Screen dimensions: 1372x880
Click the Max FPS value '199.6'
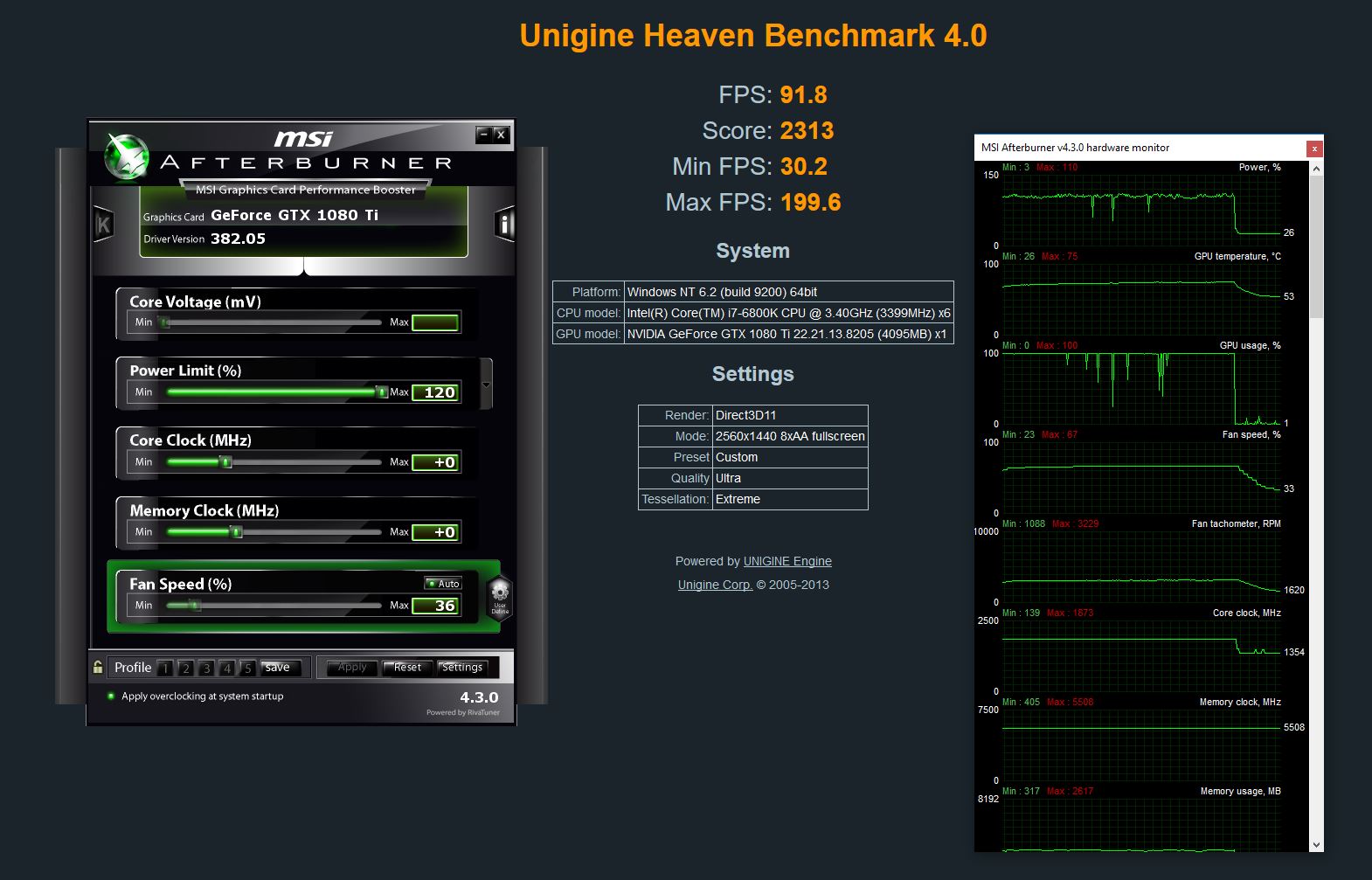point(810,202)
